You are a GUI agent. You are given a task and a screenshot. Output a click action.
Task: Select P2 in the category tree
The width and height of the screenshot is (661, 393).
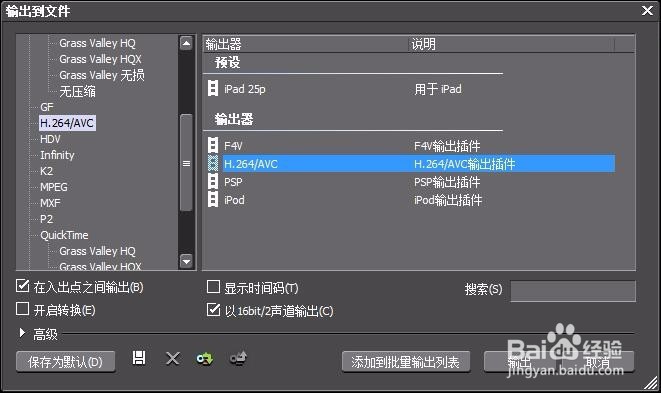point(46,219)
